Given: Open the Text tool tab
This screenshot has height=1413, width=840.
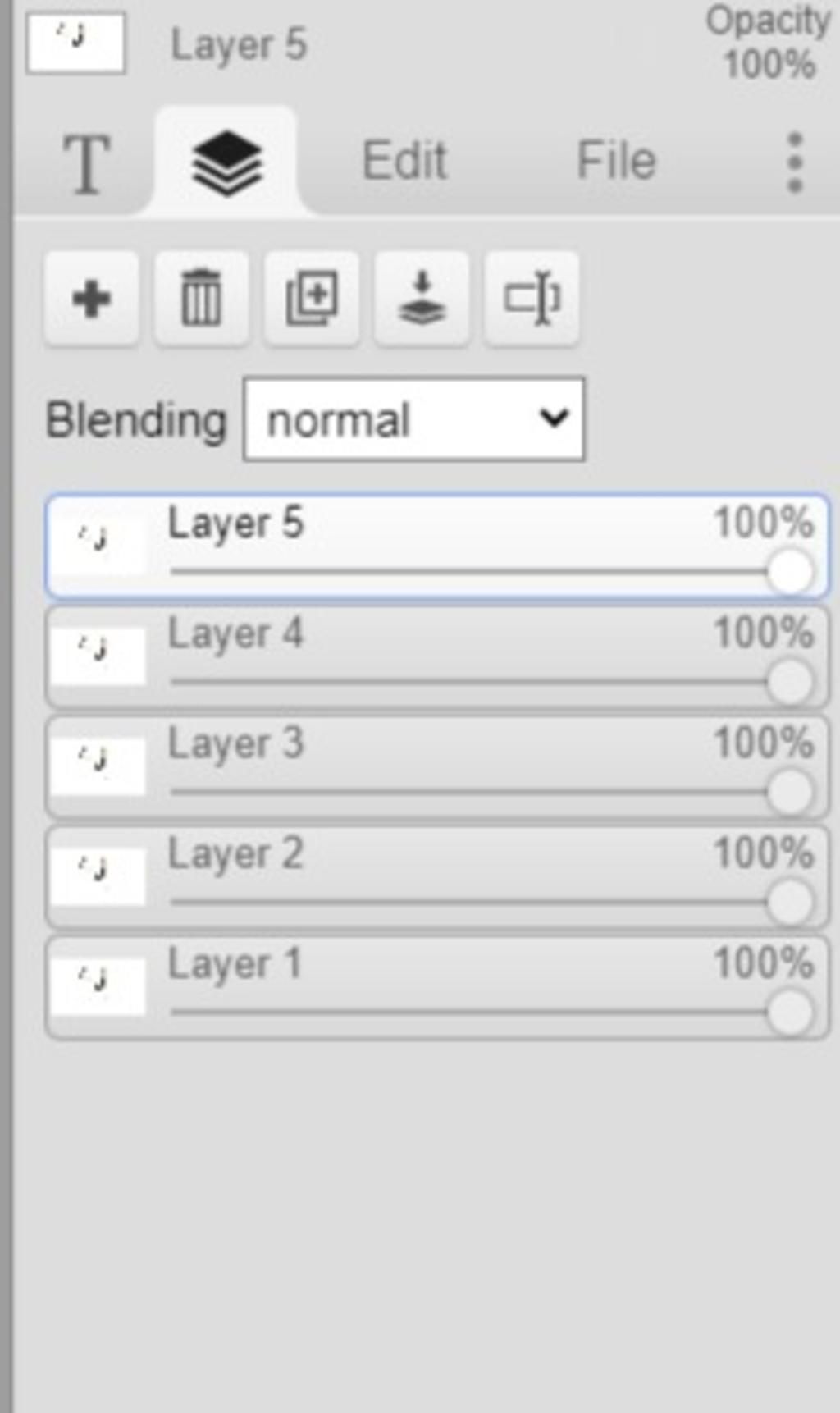Looking at the screenshot, I should tap(87, 163).
